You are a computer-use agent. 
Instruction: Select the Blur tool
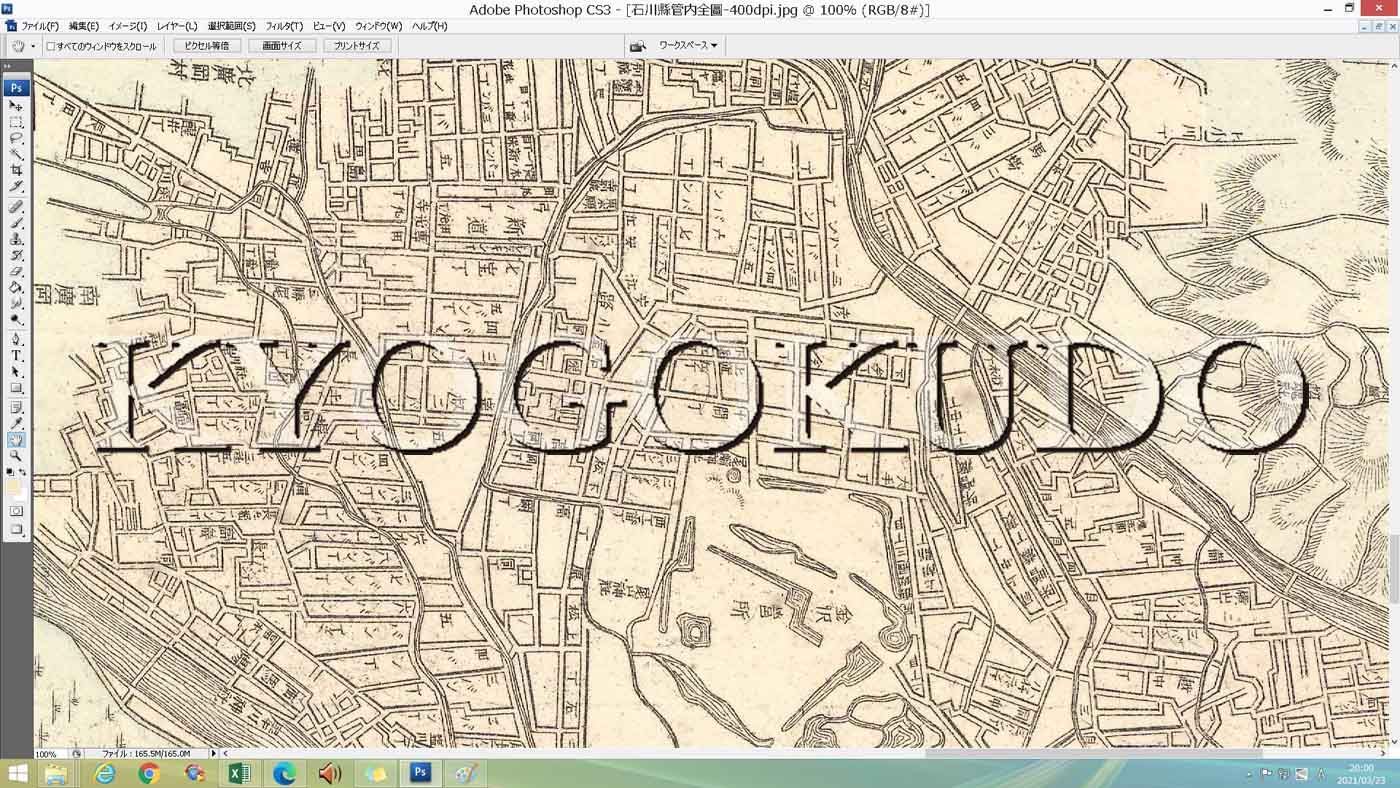click(16, 303)
